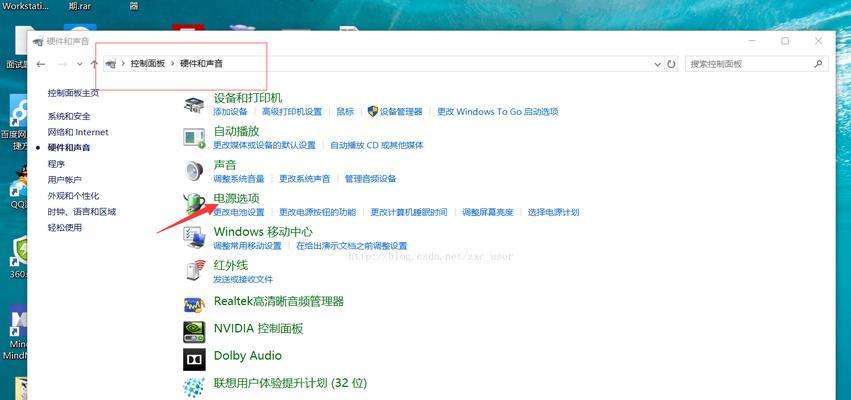Screen dimensions: 851x400
Task: Click the Sound (声音) speaker icon
Action: click(x=194, y=171)
